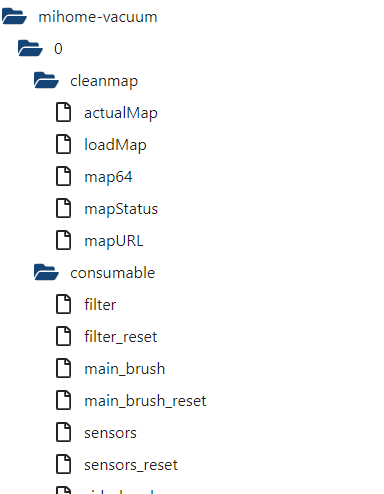This screenshot has height=494, width=384.
Task: Select the sensors state label
Action: point(110,433)
